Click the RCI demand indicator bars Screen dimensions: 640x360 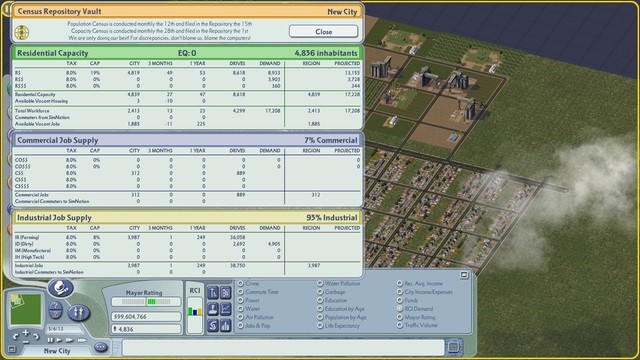point(195,311)
